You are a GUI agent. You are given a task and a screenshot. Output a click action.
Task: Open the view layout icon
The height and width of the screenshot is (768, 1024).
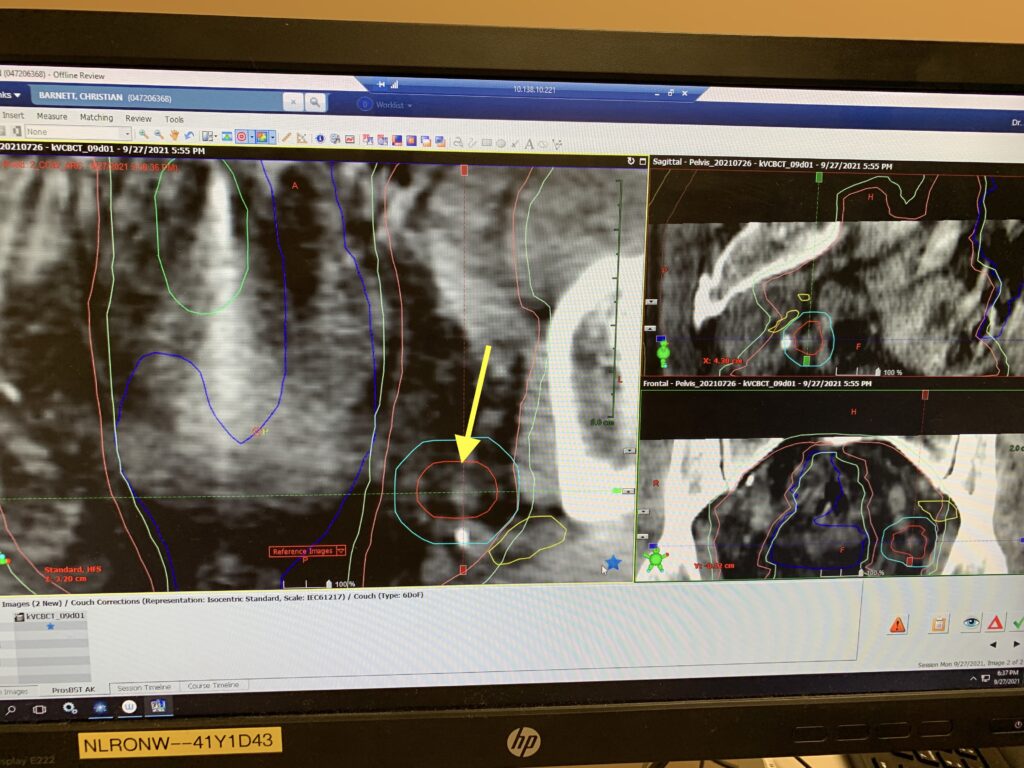click(208, 136)
